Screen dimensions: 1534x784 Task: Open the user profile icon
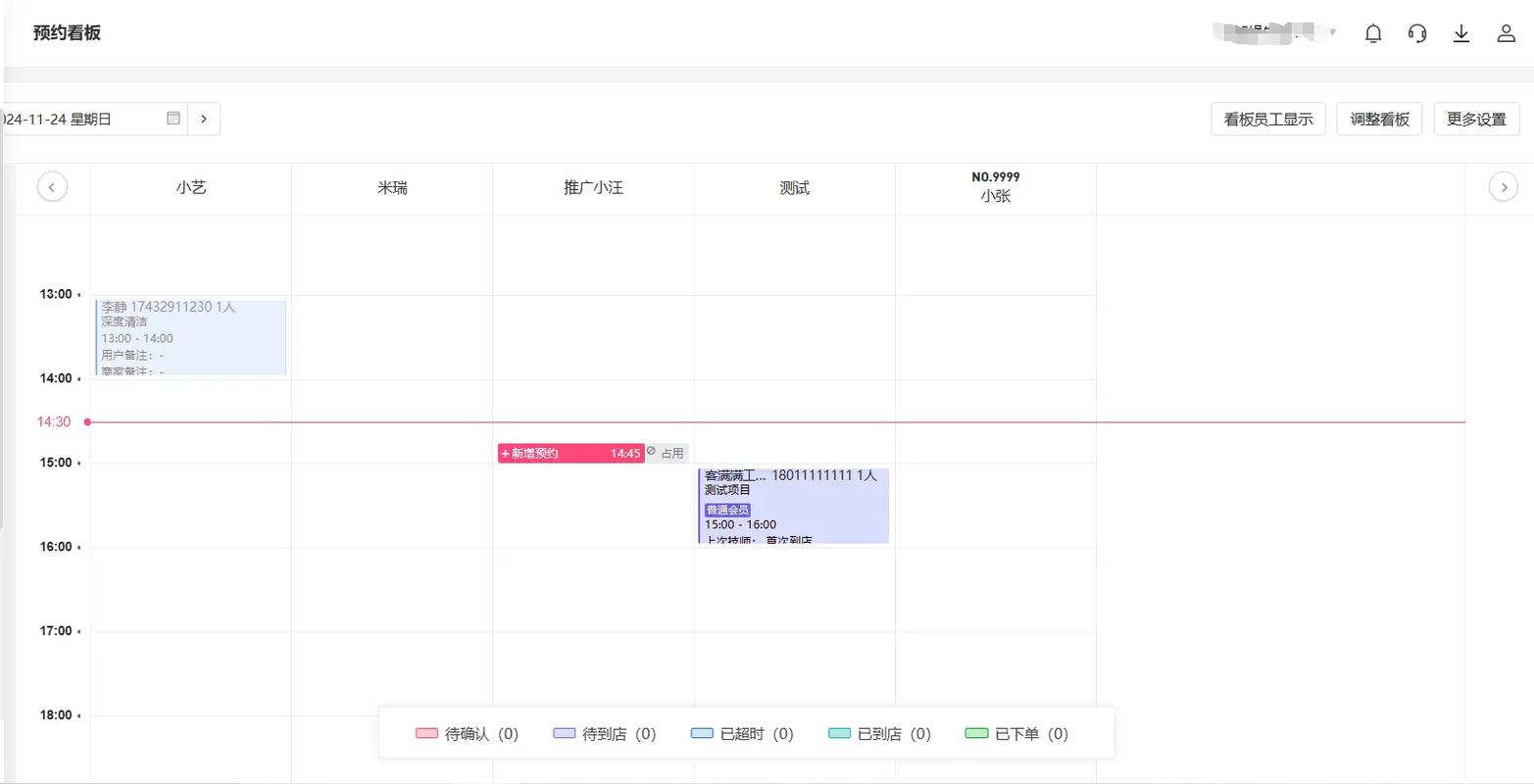point(1507,33)
